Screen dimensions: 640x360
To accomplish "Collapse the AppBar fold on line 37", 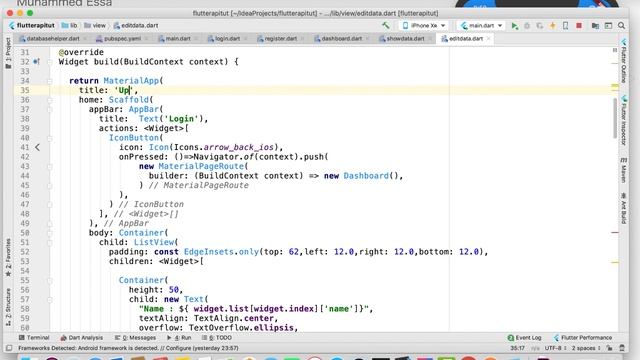I will [50, 109].
